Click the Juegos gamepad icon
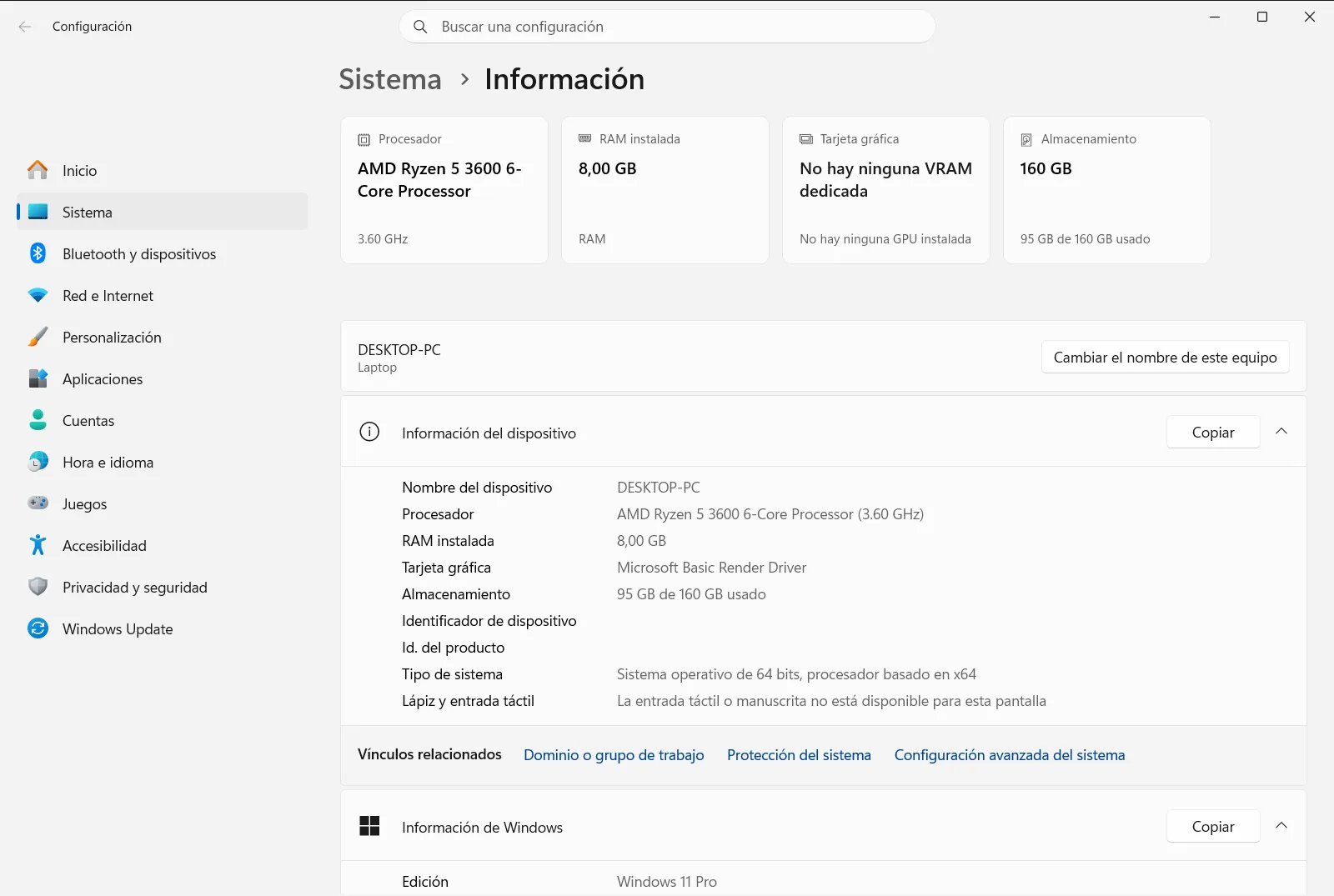Screen dimensions: 1334x896 point(38,503)
